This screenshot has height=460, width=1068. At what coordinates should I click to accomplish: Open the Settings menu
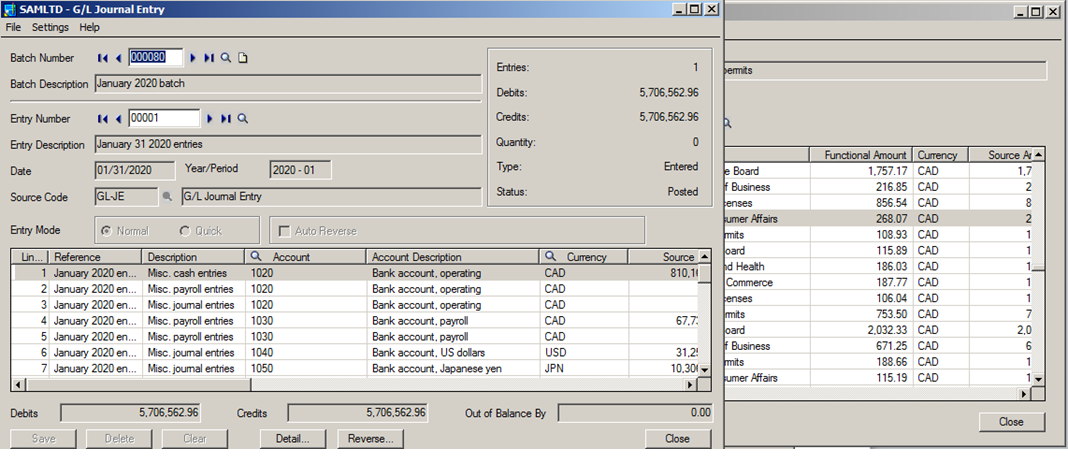point(50,27)
